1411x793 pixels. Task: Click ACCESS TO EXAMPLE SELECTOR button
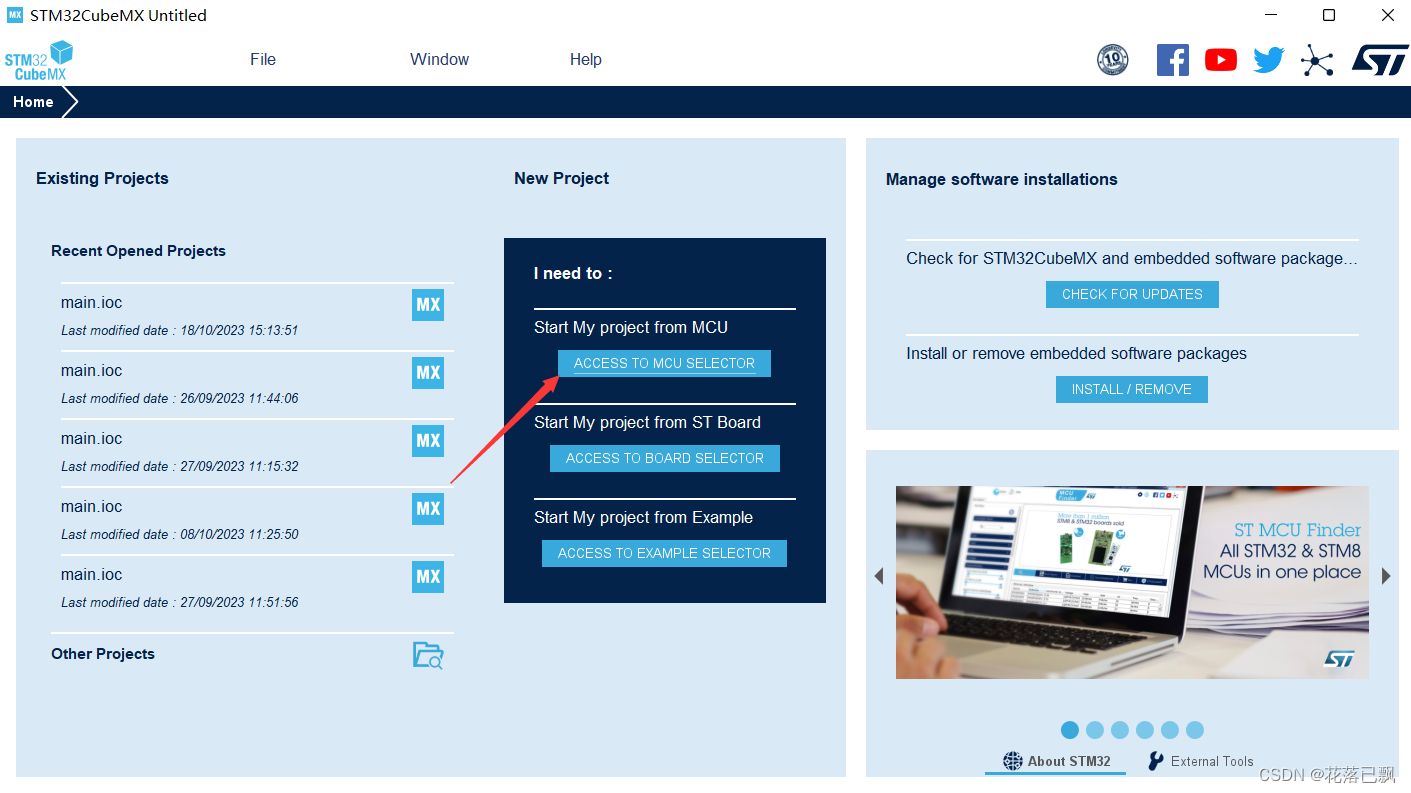click(x=664, y=553)
